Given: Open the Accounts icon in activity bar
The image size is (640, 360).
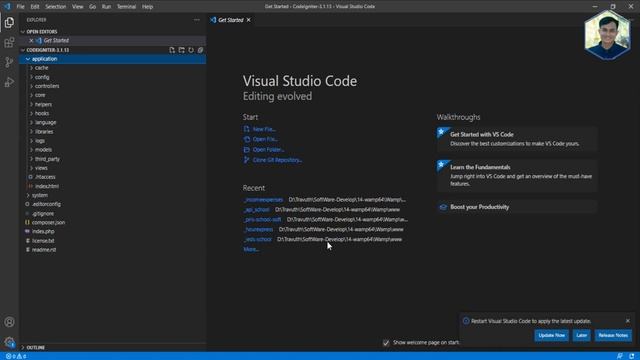Looking at the screenshot, I should (9, 322).
